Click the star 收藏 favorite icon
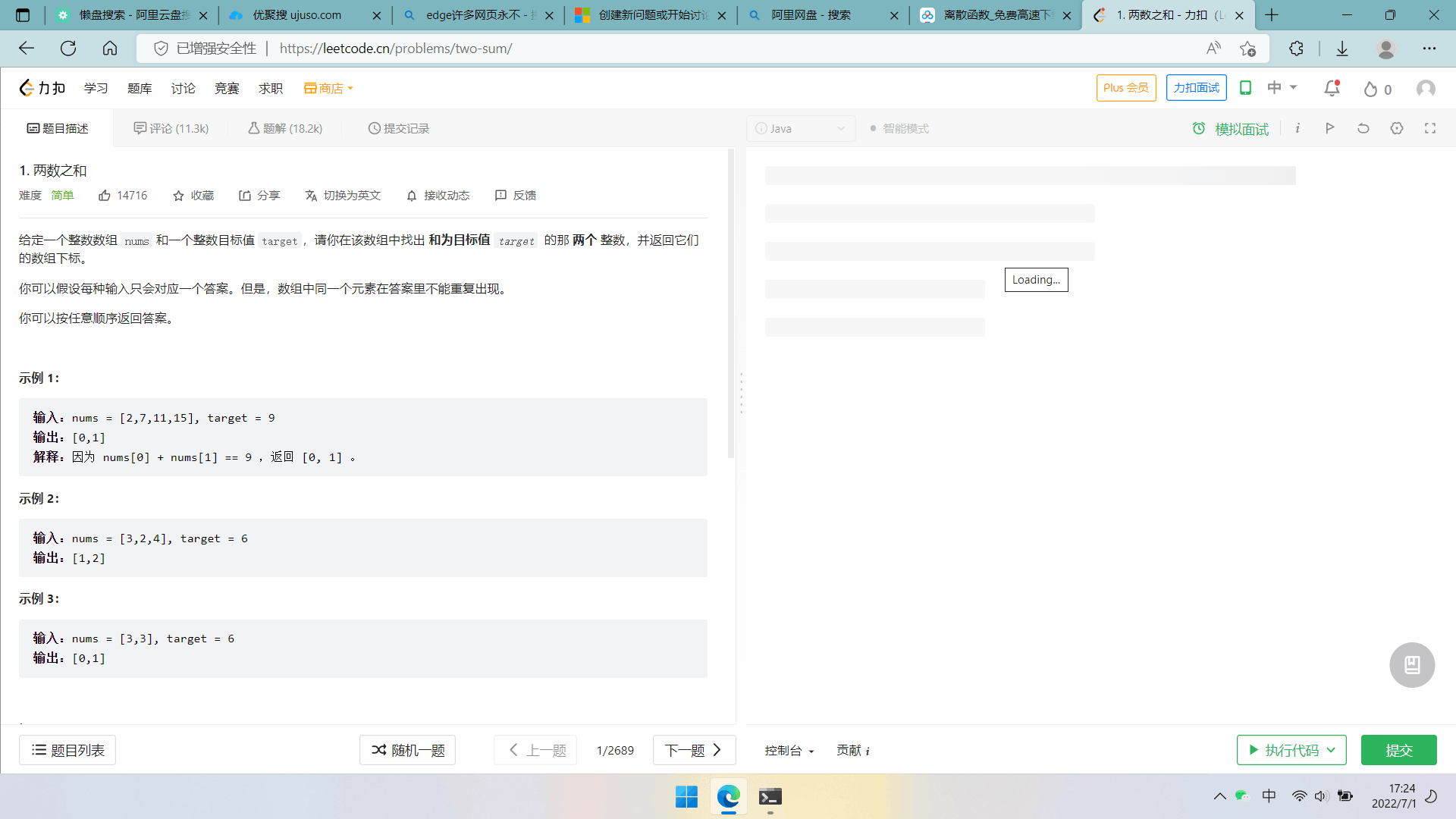1456x819 pixels. (178, 196)
